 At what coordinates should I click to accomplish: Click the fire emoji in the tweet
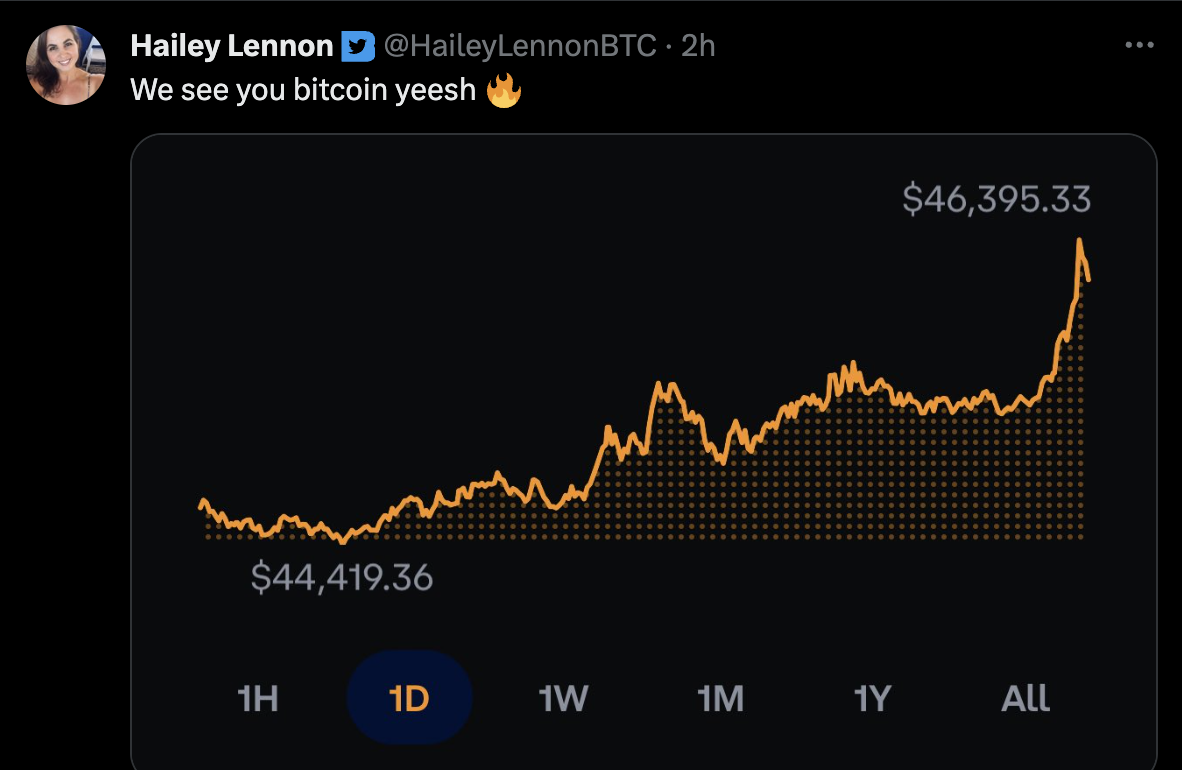(x=504, y=91)
